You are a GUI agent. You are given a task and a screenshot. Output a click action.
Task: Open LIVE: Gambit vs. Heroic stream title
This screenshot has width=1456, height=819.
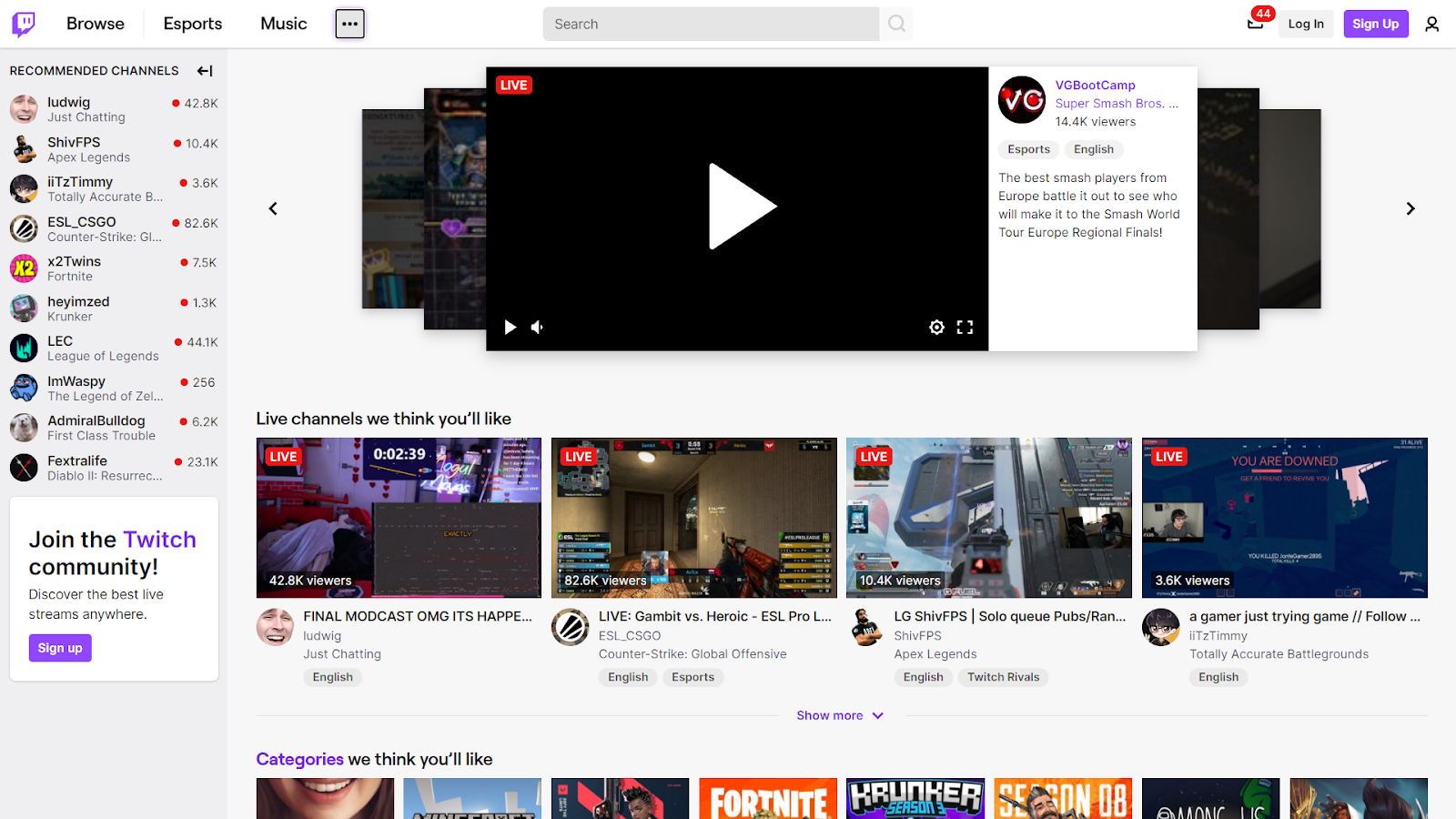pyautogui.click(x=715, y=616)
